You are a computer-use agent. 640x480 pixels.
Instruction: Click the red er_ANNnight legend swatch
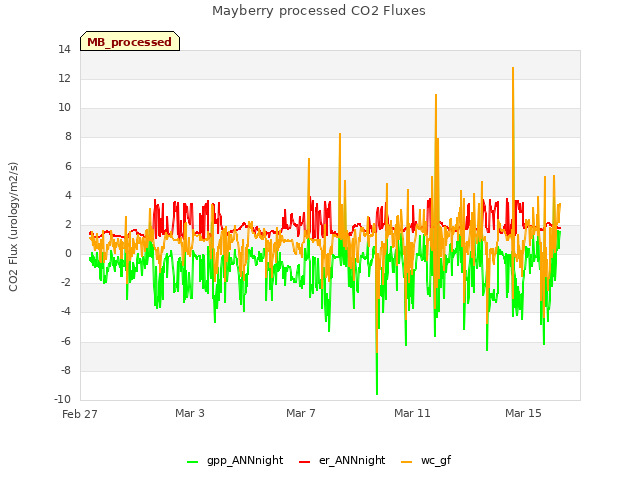point(304,462)
